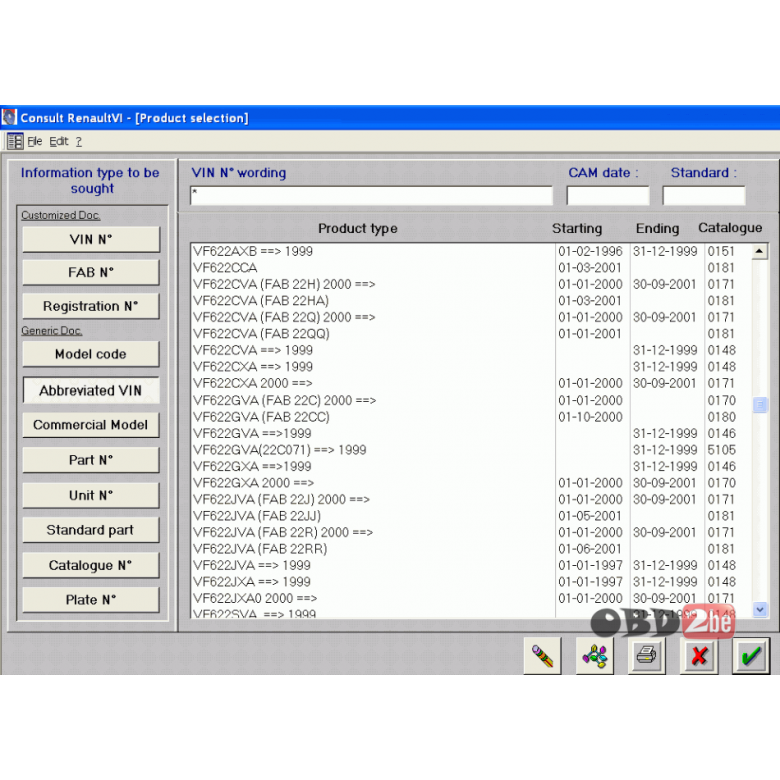The width and height of the screenshot is (780, 780).
Task: Open the File menu
Action: coord(34,141)
